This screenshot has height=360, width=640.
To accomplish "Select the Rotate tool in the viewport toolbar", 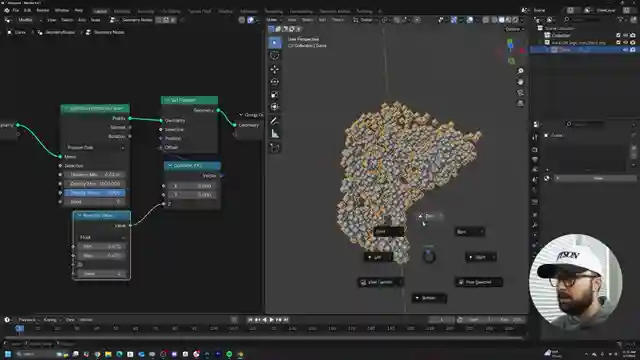I will tap(275, 82).
